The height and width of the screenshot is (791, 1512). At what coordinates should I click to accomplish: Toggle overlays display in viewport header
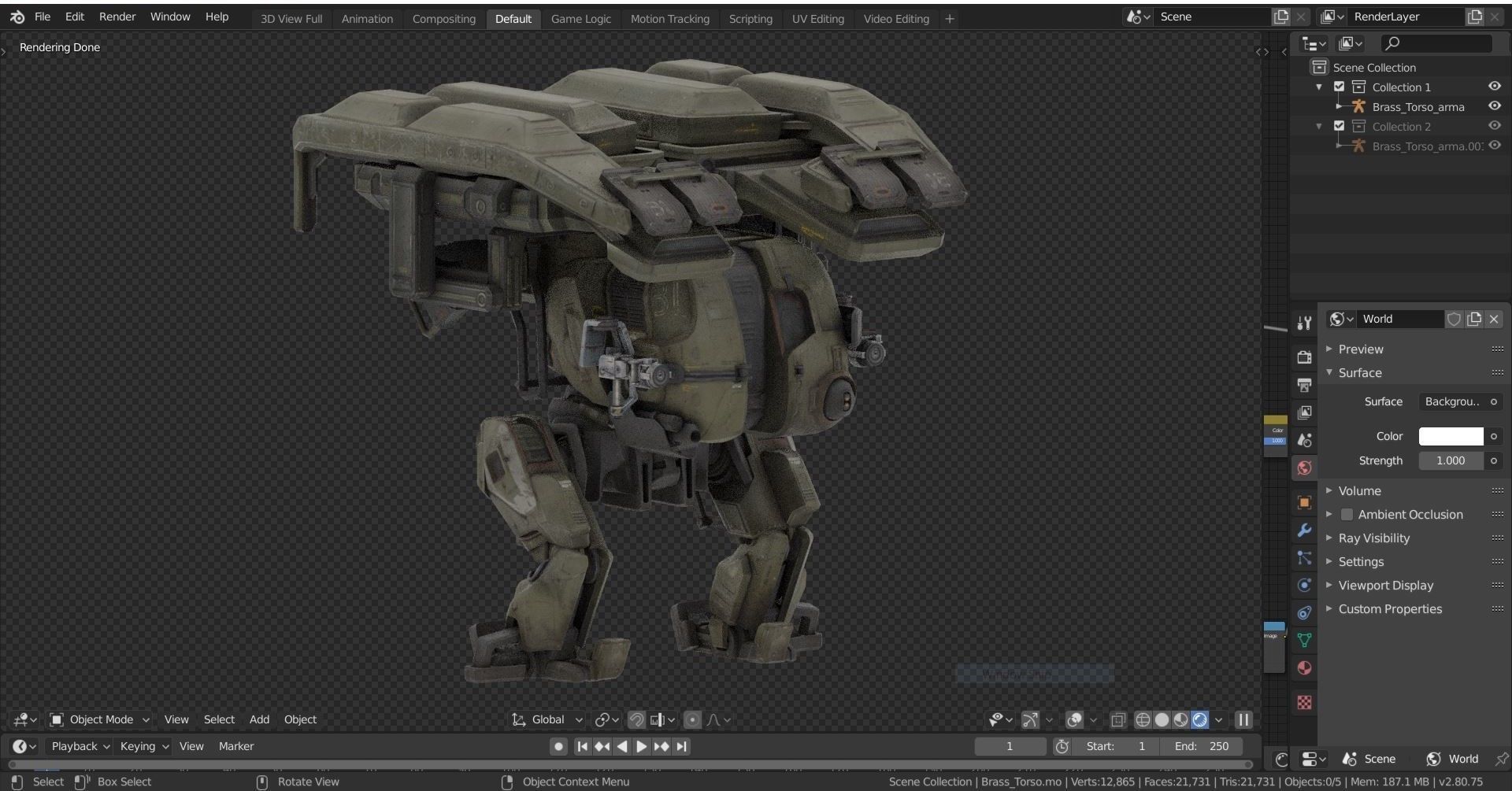pos(1074,719)
